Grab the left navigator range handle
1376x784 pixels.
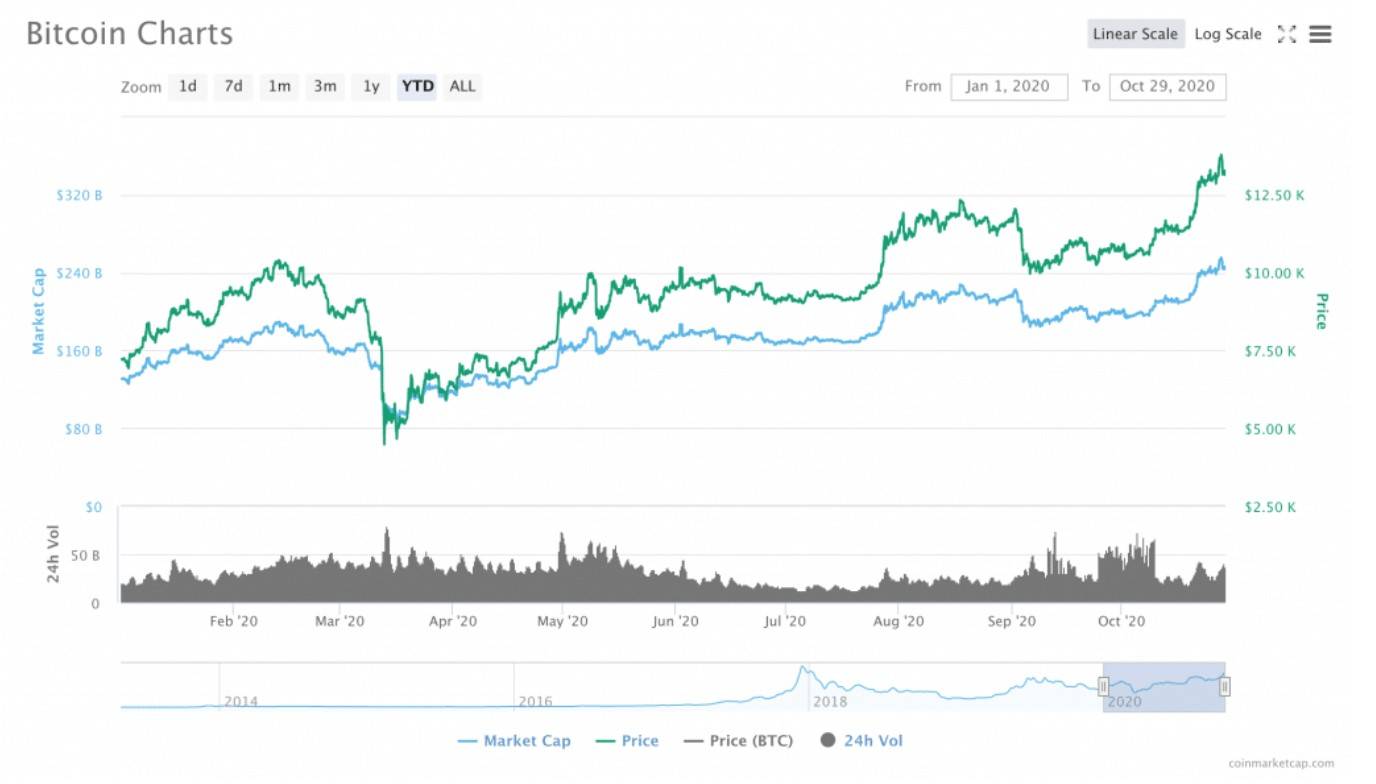[x=1103, y=686]
